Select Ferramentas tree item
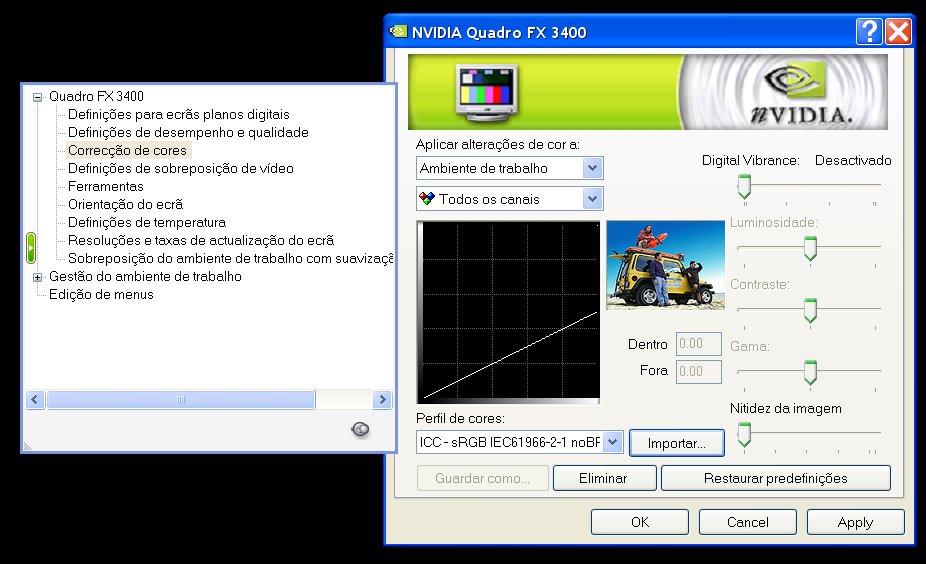926x564 pixels. click(x=106, y=187)
